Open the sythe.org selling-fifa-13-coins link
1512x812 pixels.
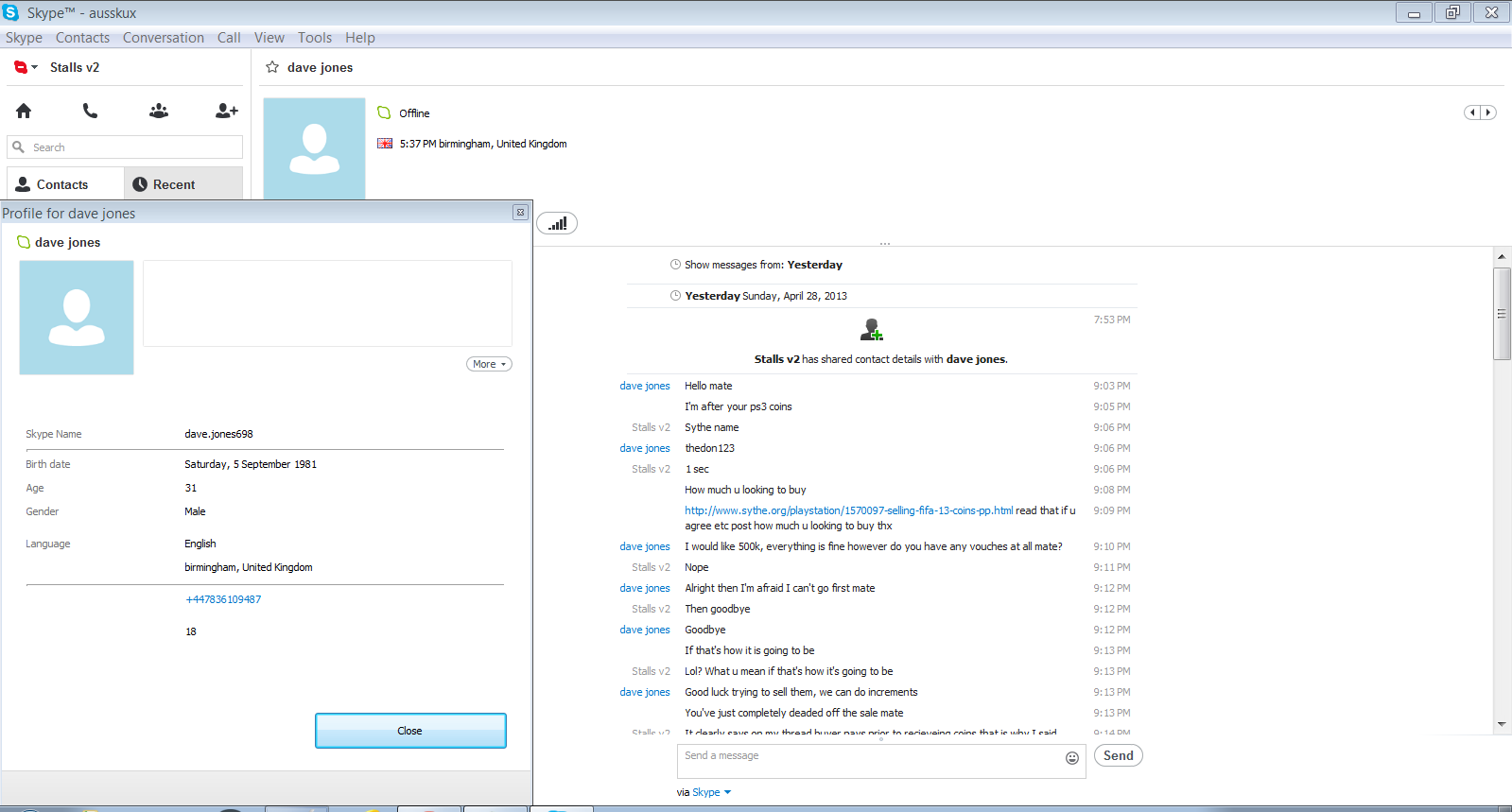coord(849,510)
